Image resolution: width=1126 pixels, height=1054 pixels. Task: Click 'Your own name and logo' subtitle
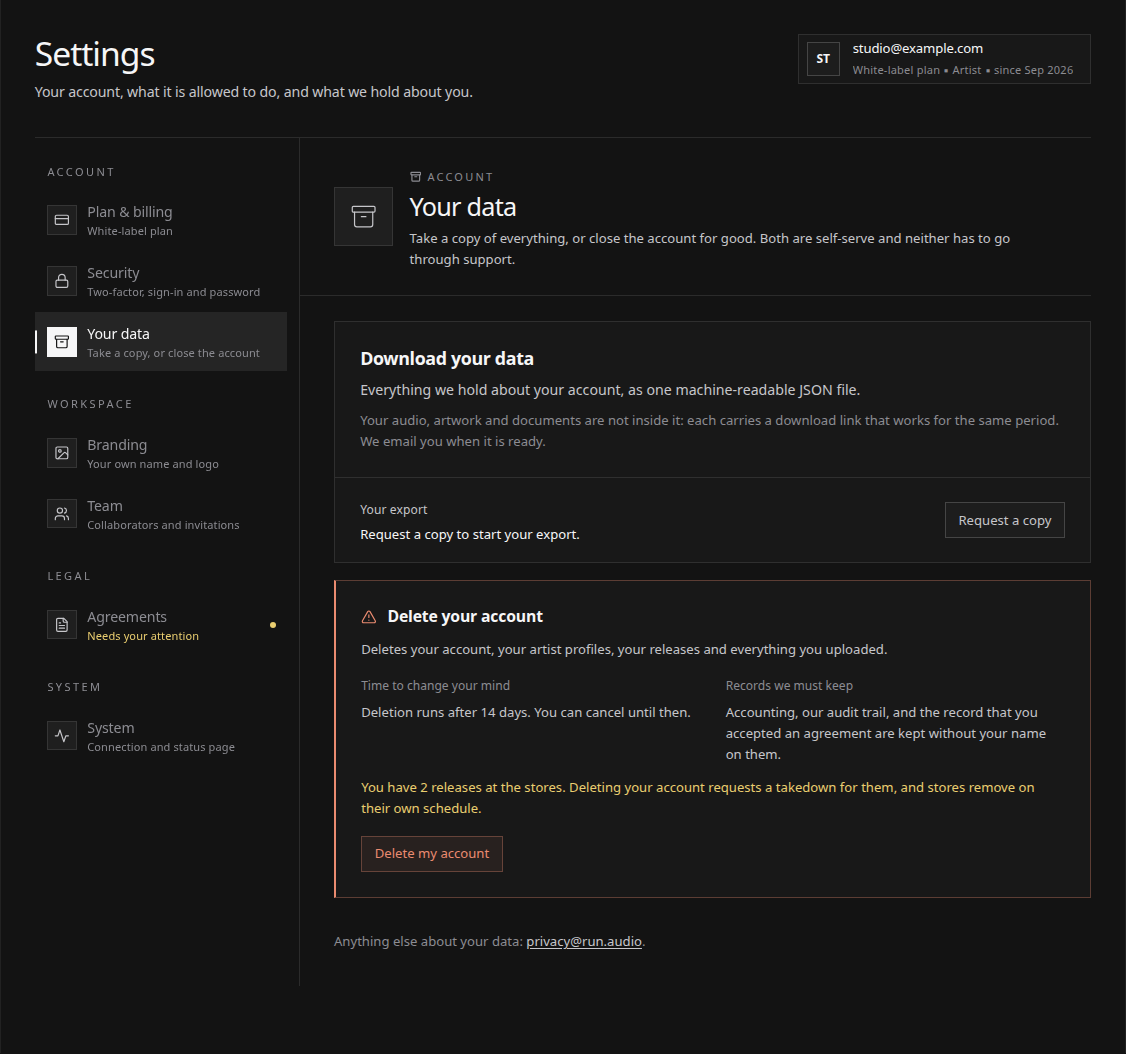(153, 465)
